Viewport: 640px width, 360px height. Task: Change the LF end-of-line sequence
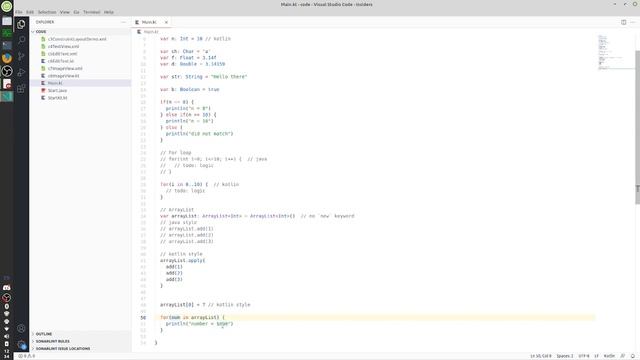pos(596,356)
